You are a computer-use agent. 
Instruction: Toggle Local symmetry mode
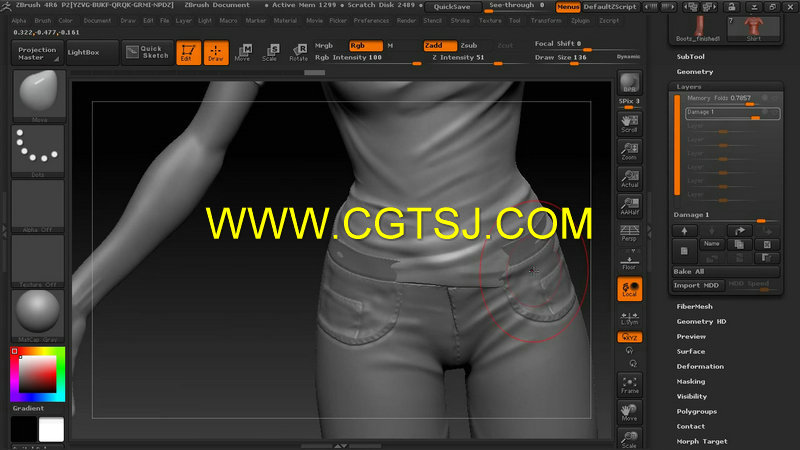630,289
